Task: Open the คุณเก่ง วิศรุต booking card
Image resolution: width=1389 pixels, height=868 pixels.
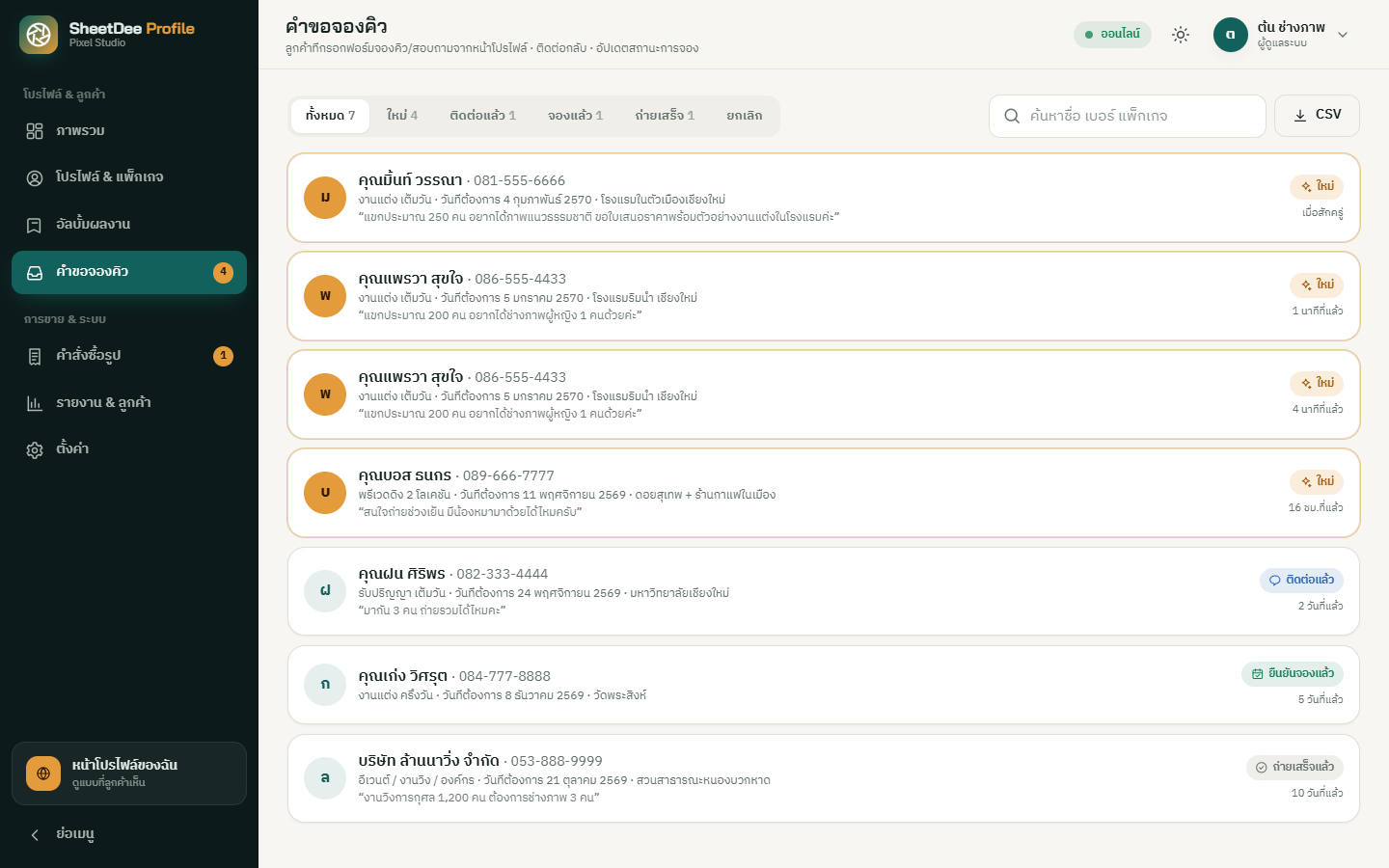Action: 824,685
